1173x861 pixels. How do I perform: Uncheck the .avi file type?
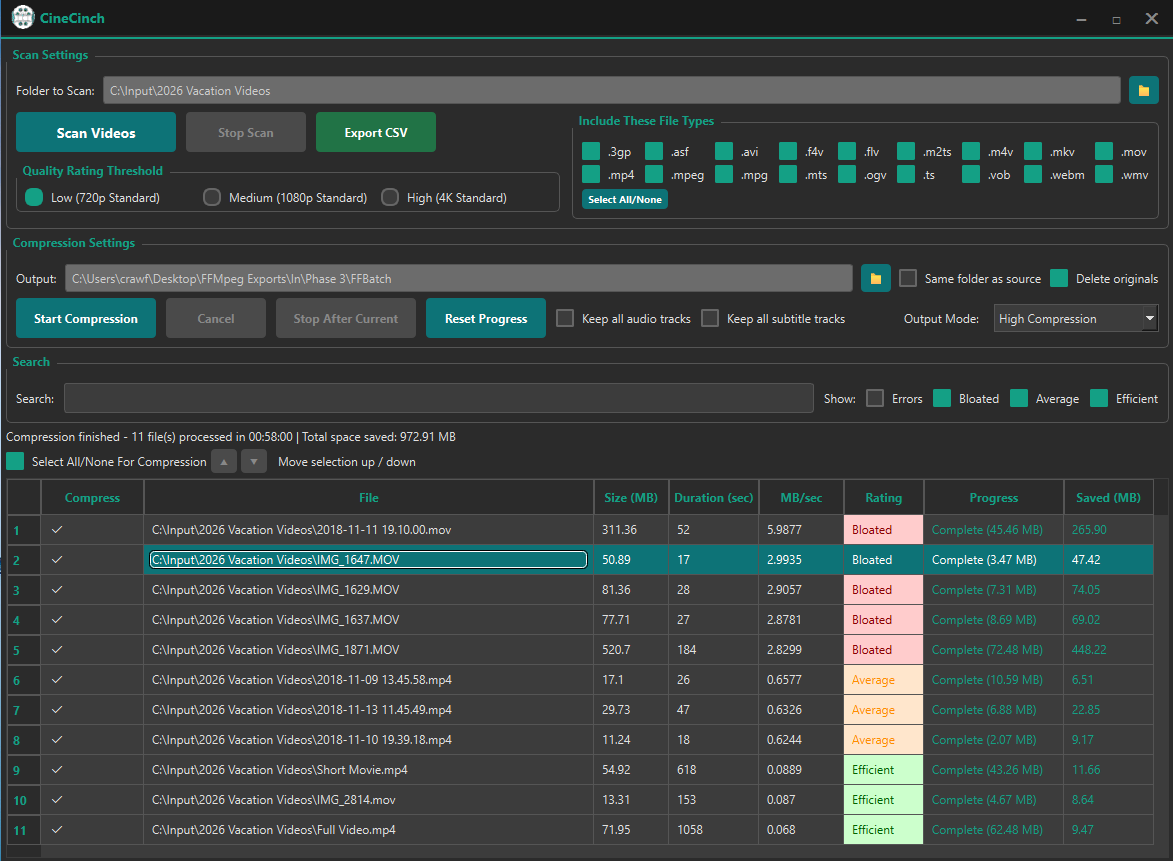click(x=723, y=151)
